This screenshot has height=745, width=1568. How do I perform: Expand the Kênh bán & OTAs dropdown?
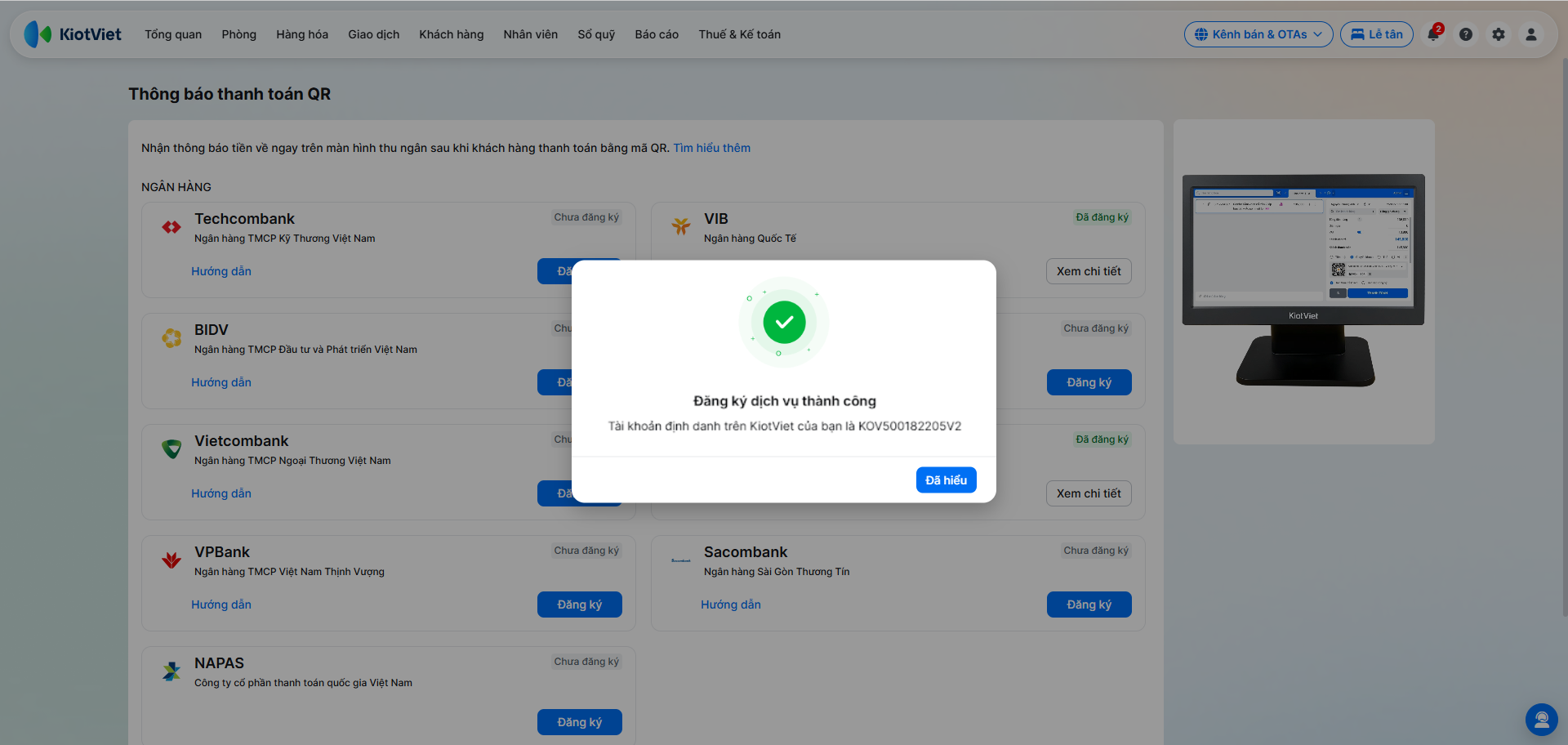(1258, 34)
